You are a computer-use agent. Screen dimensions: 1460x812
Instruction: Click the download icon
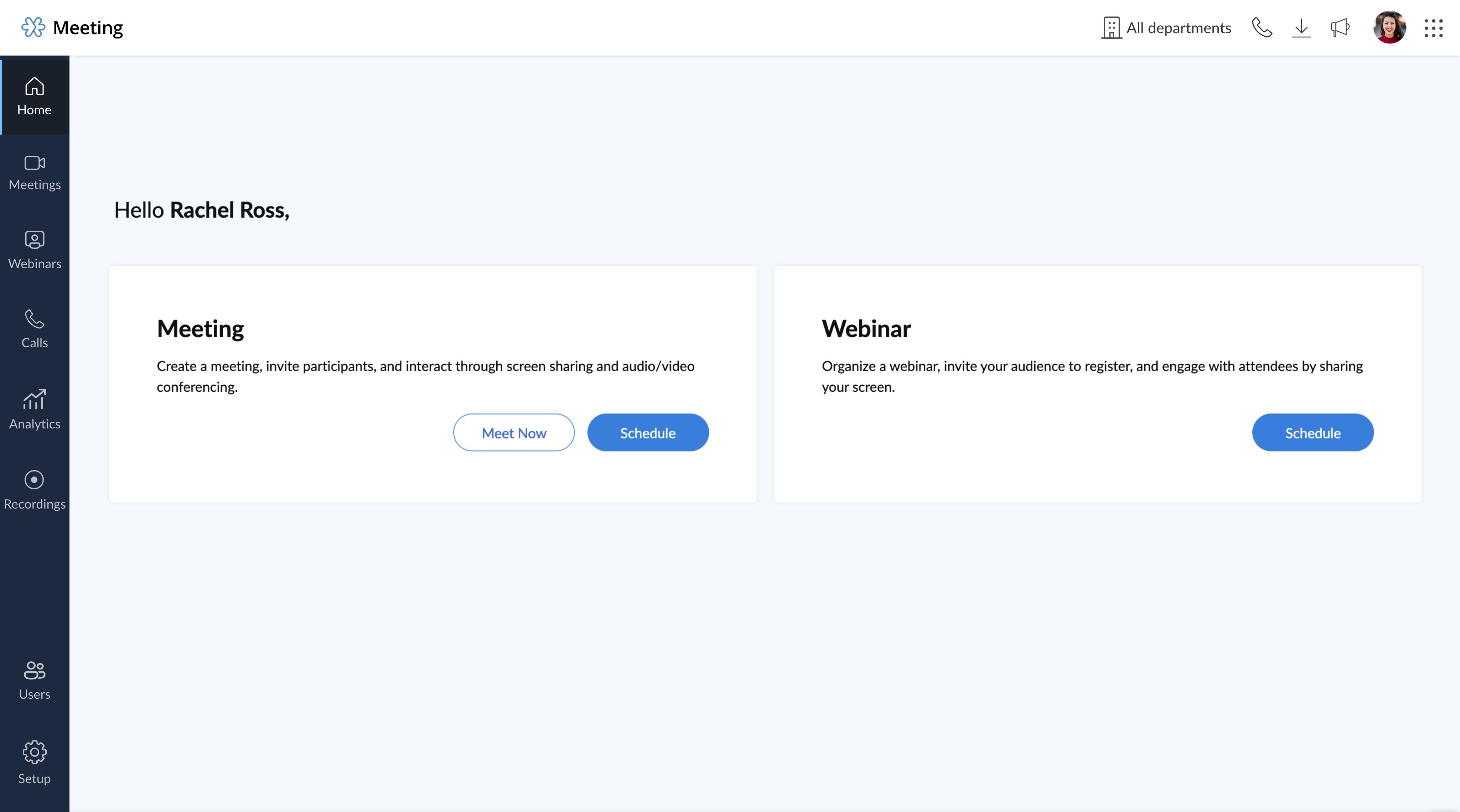[1301, 27]
